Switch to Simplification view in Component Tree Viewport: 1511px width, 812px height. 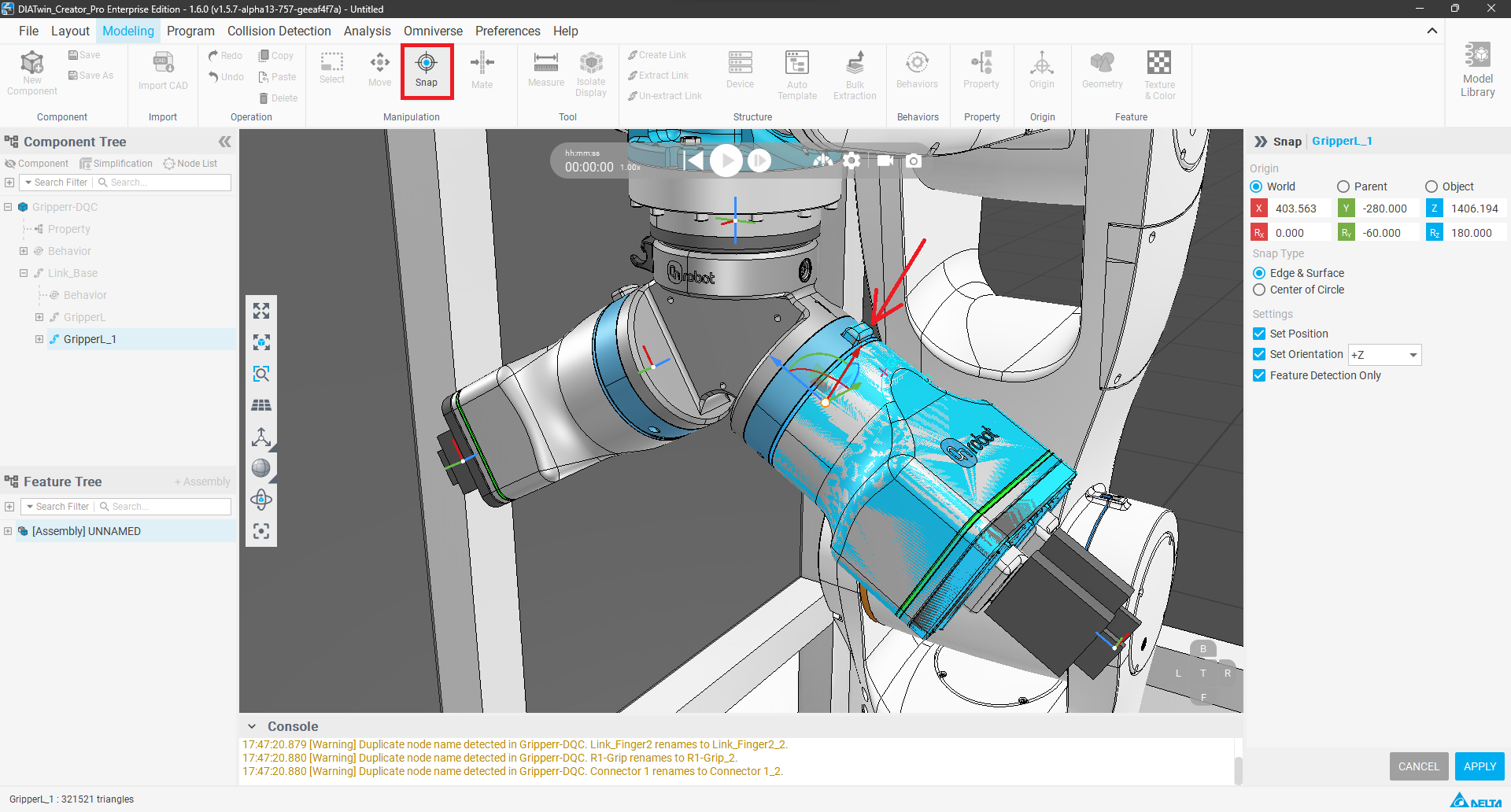116,164
